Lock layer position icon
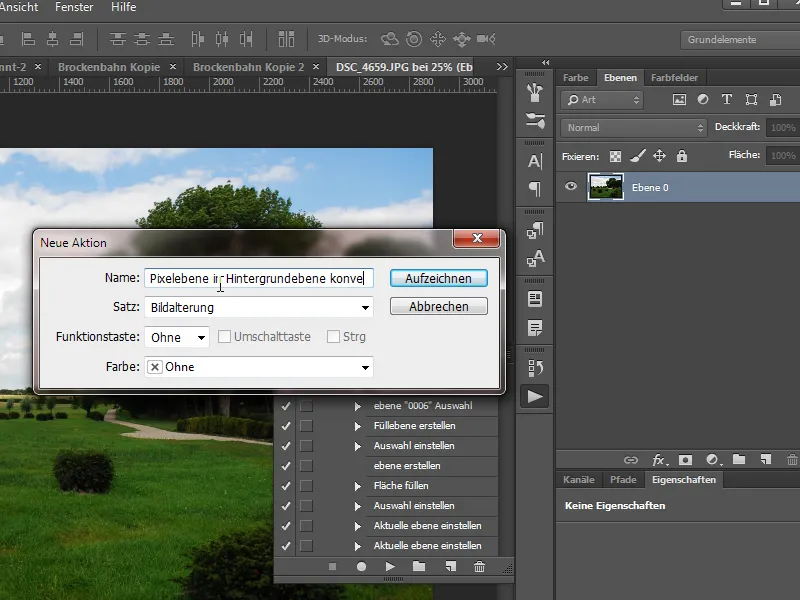The height and width of the screenshot is (600, 800). [660, 156]
